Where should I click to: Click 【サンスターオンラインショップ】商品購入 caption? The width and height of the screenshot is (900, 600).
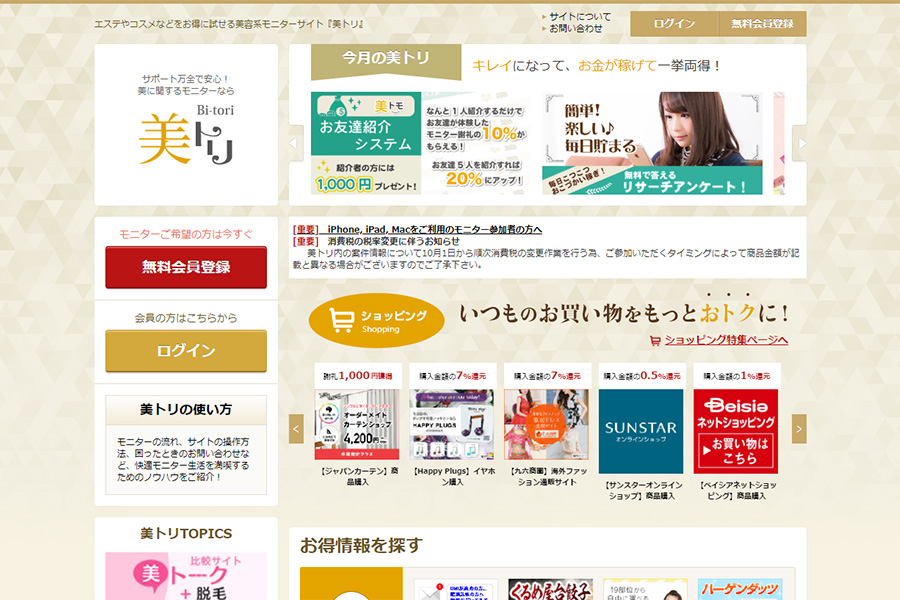click(x=641, y=490)
